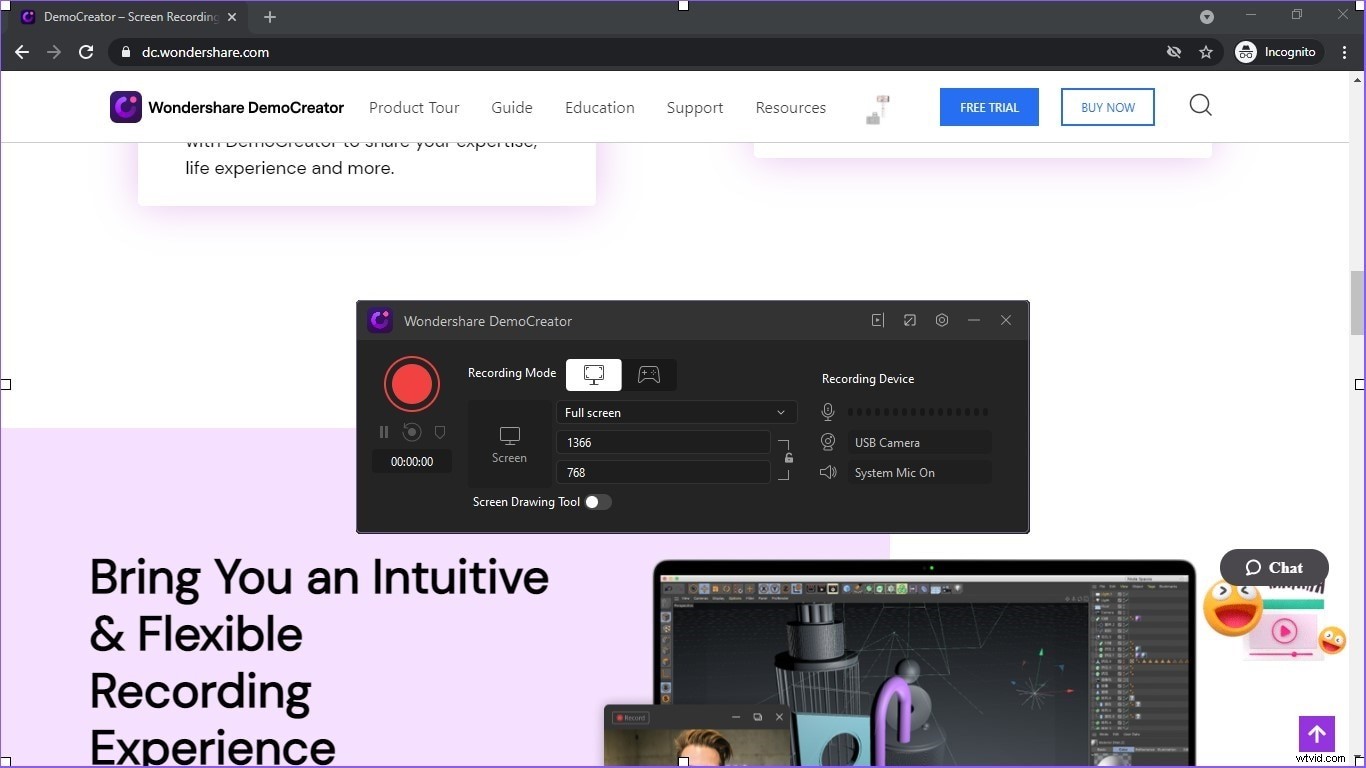1366x768 pixels.
Task: Open the USB Camera device selector
Action: click(918, 442)
